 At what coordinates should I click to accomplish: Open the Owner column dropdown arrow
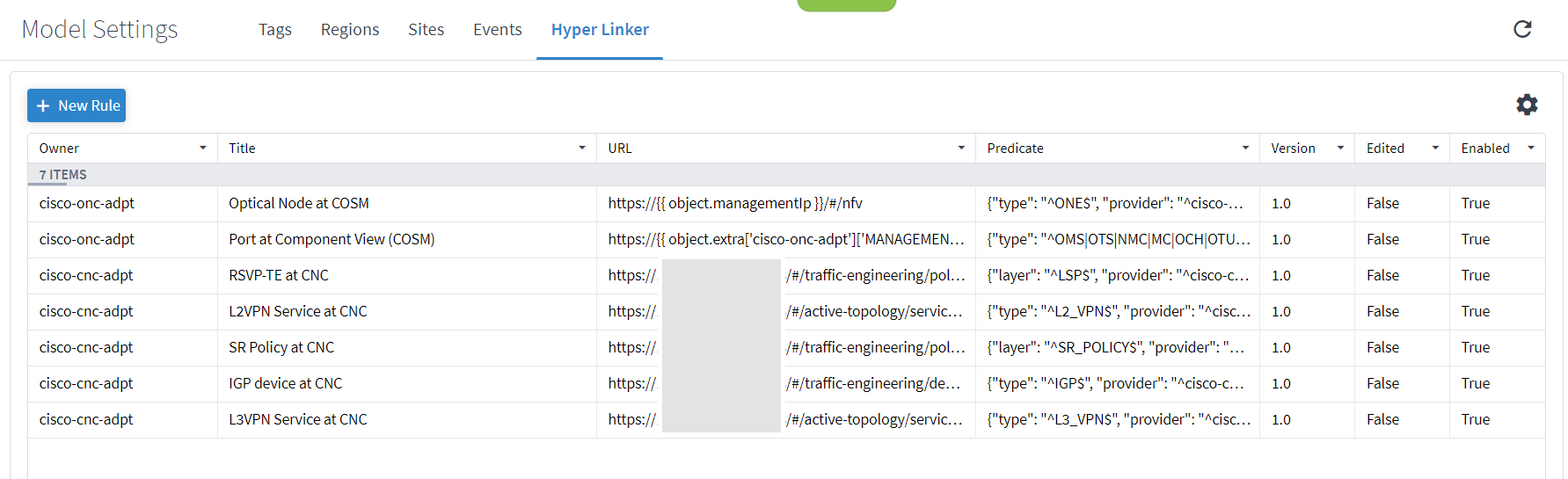203,148
